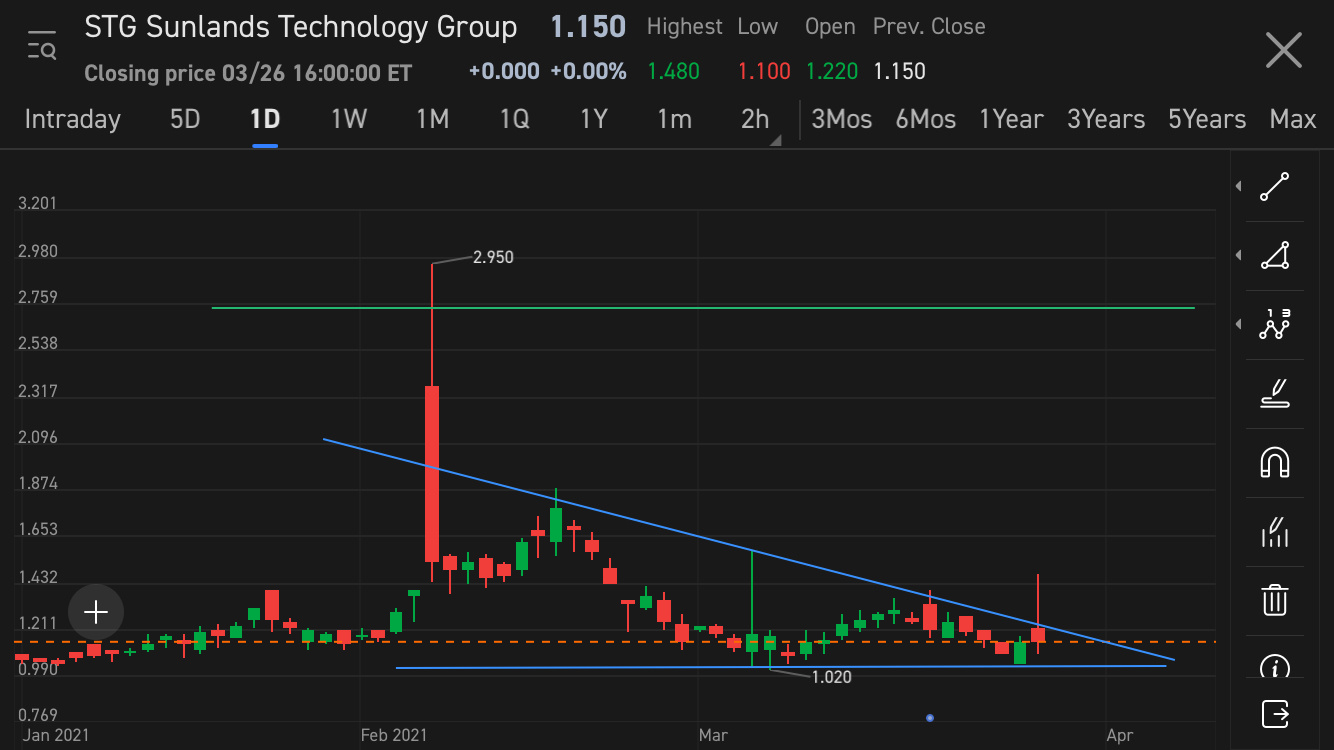
Task: Toggle the magnet snap tool
Action: [x=1274, y=462]
